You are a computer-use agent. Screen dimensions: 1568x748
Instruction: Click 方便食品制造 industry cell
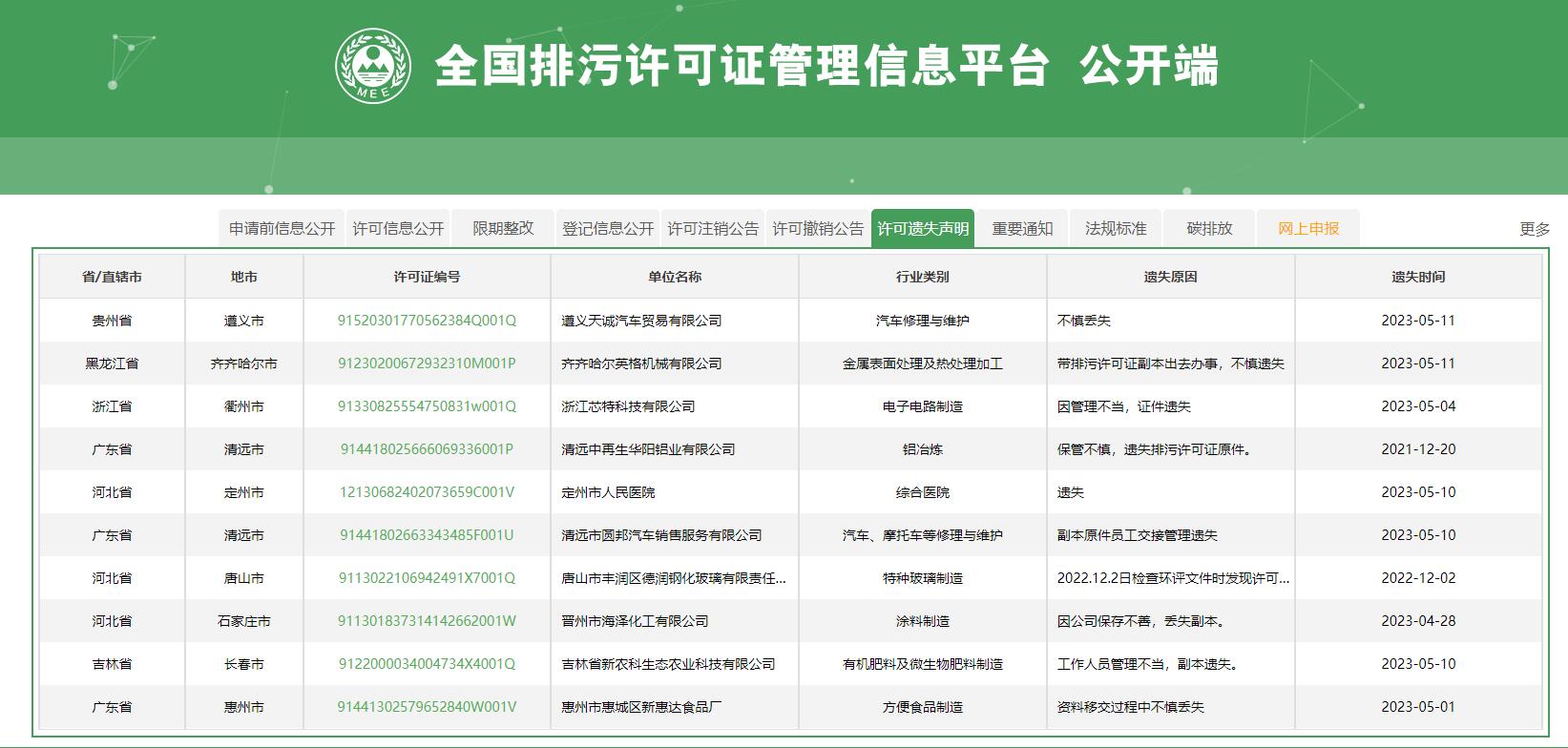tap(923, 707)
